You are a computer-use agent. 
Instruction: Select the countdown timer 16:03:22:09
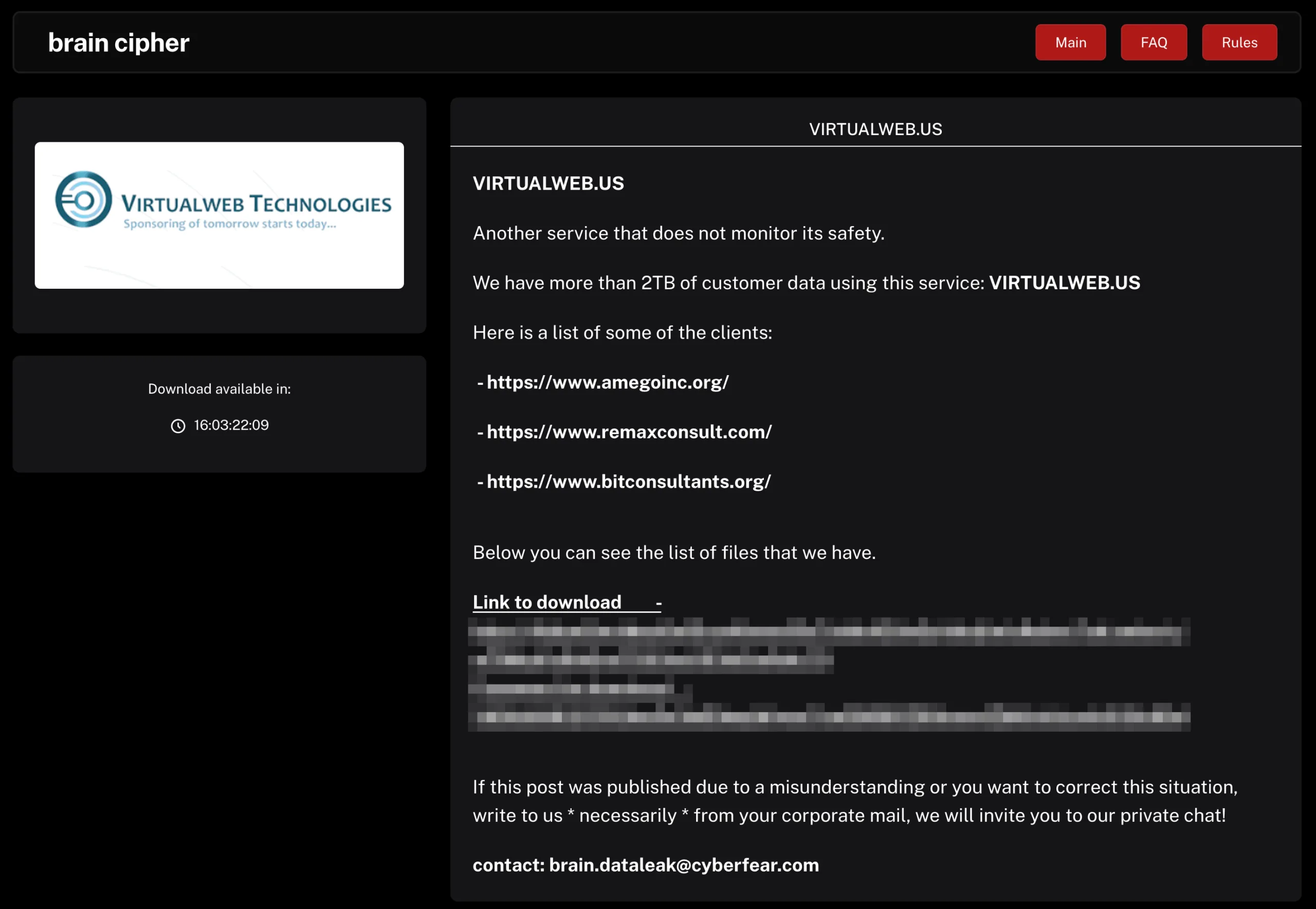tap(230, 425)
